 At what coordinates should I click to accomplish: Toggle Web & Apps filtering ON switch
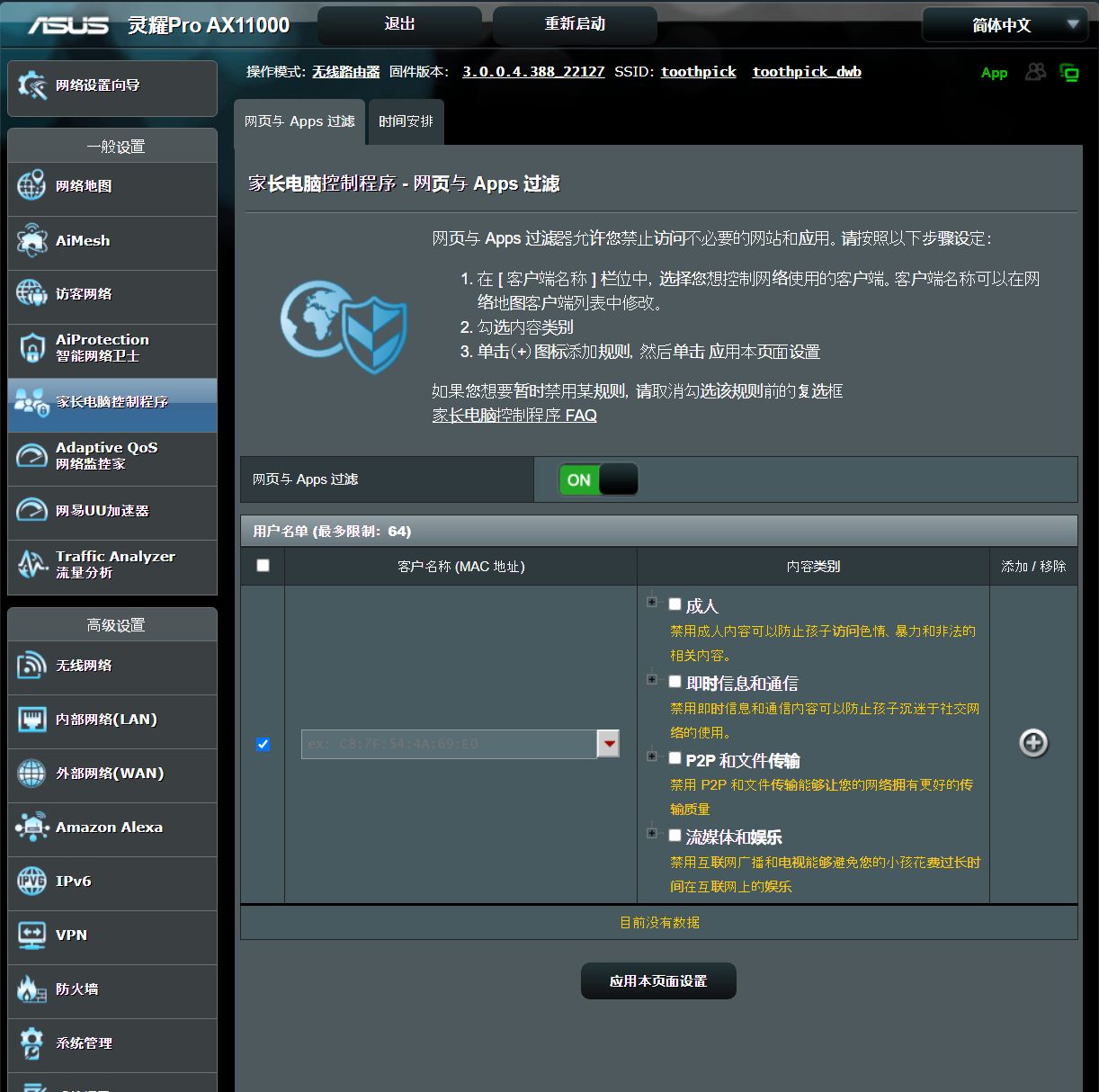(598, 479)
